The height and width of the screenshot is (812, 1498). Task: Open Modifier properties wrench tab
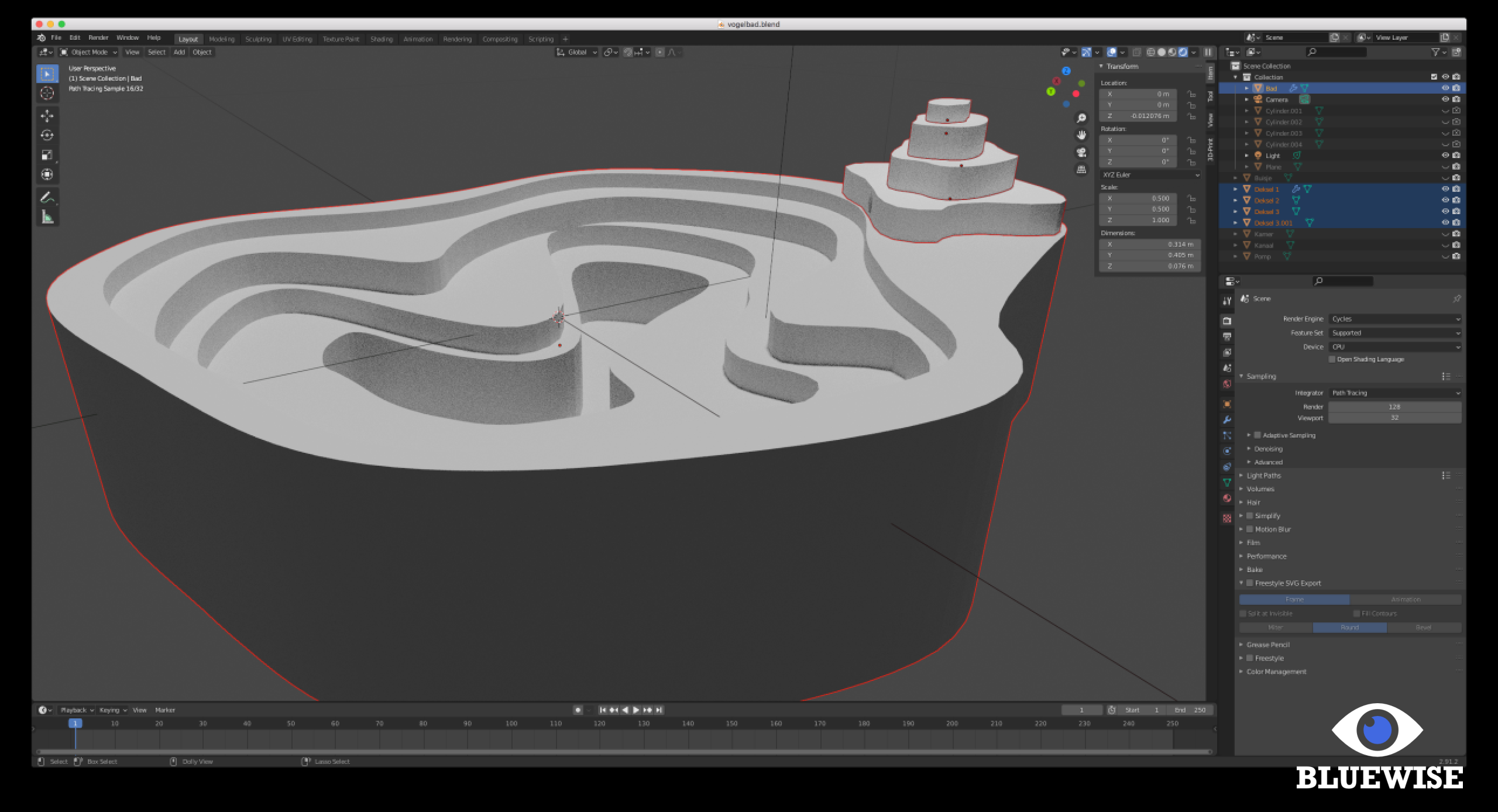pyautogui.click(x=1227, y=420)
